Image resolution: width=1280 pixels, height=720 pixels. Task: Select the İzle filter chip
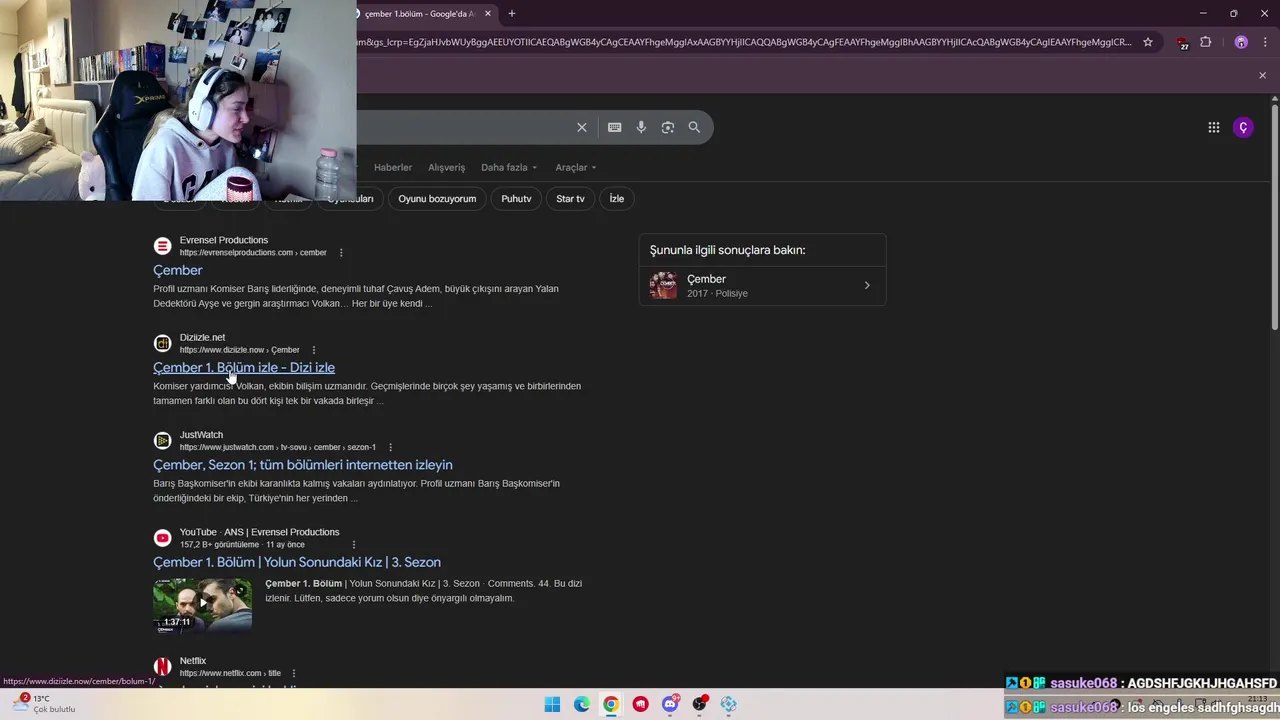(x=617, y=198)
